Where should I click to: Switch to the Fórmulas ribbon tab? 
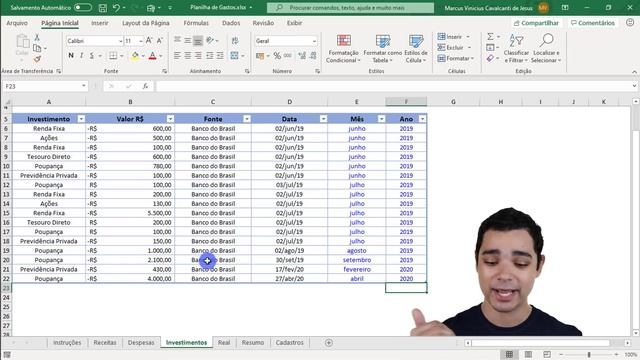tap(196, 23)
